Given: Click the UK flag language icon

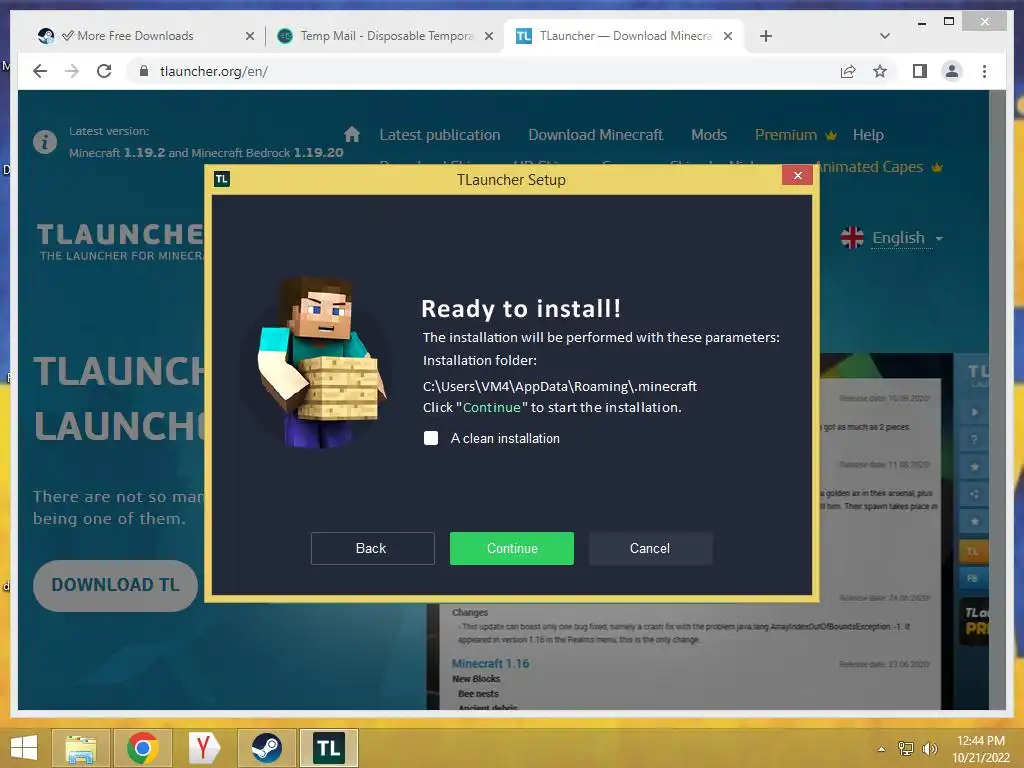Looking at the screenshot, I should [x=852, y=238].
